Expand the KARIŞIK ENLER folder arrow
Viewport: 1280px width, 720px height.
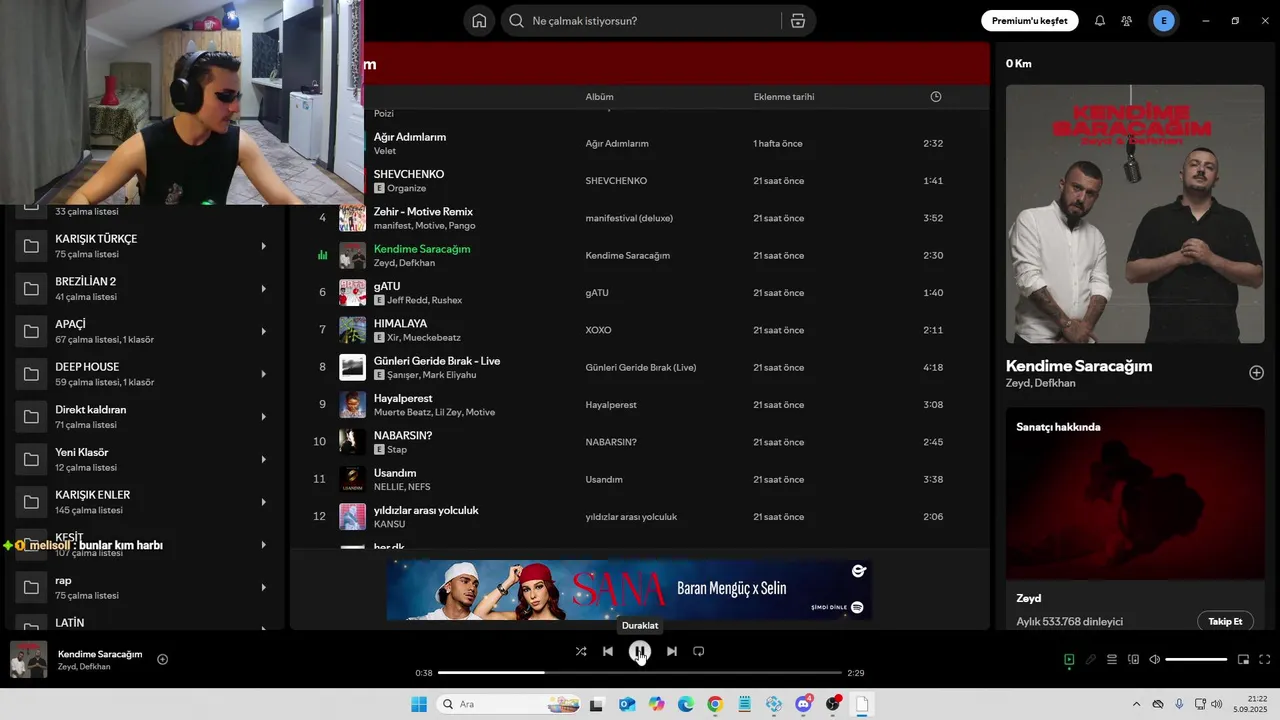(264, 502)
